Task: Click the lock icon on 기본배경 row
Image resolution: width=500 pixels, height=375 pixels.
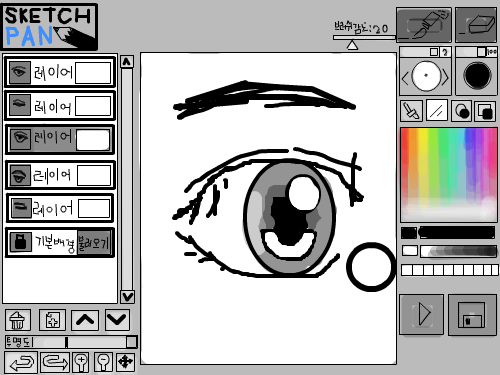Action: (20, 242)
